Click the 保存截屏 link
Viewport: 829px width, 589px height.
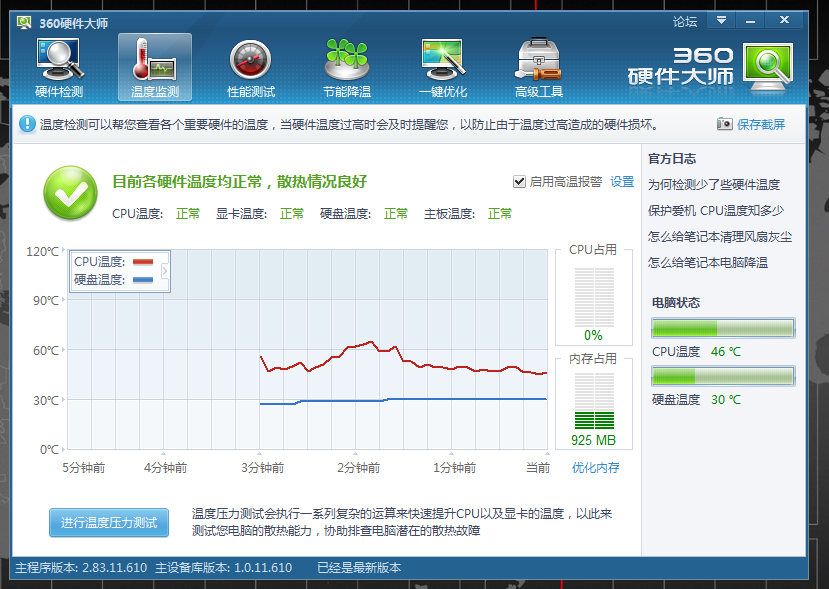tap(761, 125)
